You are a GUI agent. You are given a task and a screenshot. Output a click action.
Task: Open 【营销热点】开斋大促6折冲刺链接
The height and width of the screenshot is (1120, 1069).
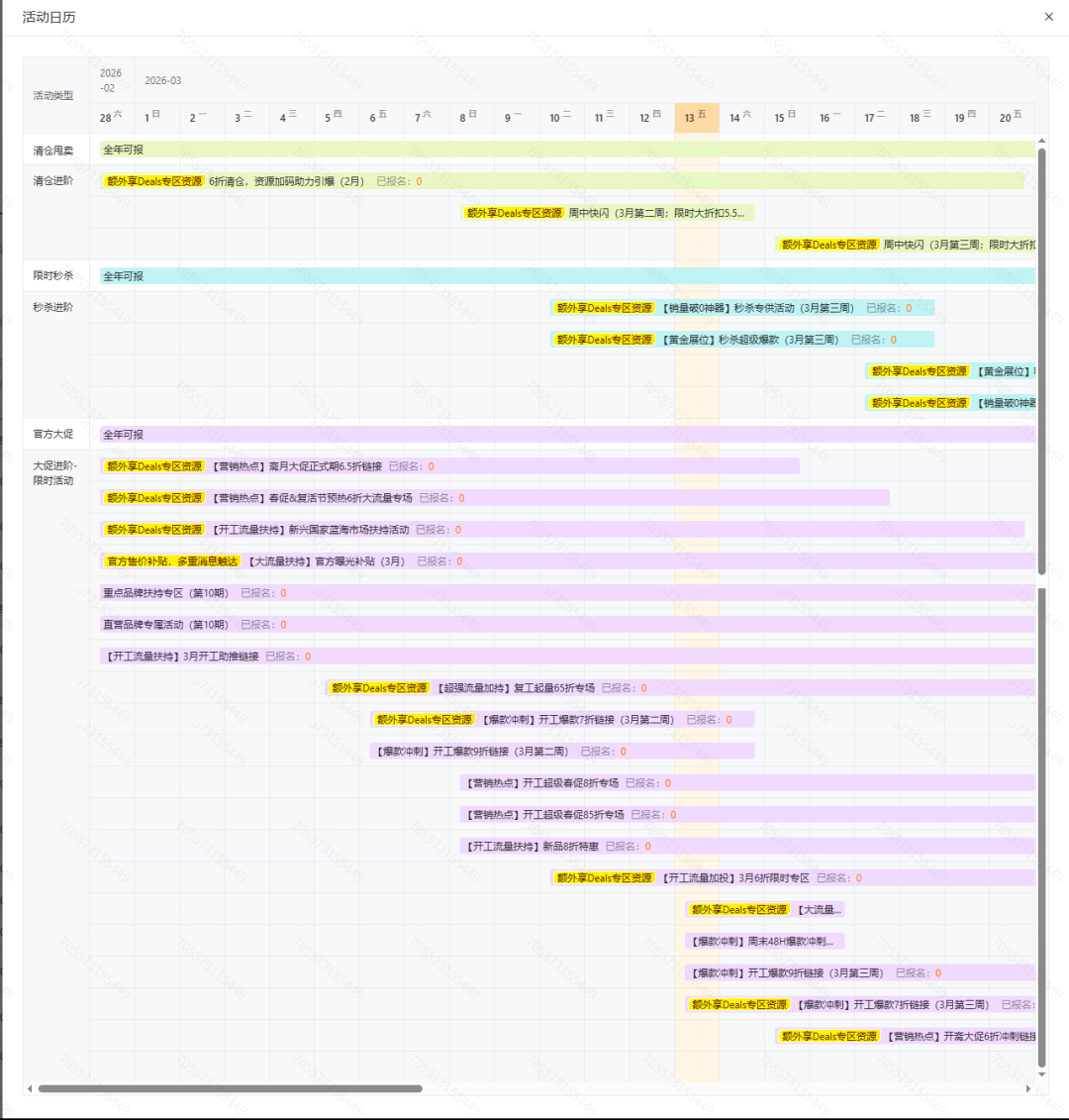(x=906, y=1037)
